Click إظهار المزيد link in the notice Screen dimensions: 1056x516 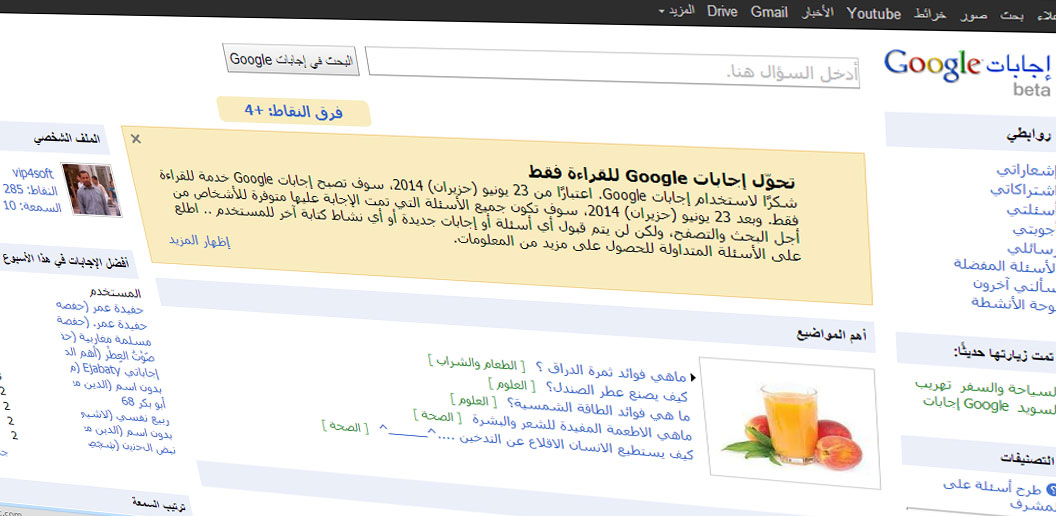tap(199, 241)
